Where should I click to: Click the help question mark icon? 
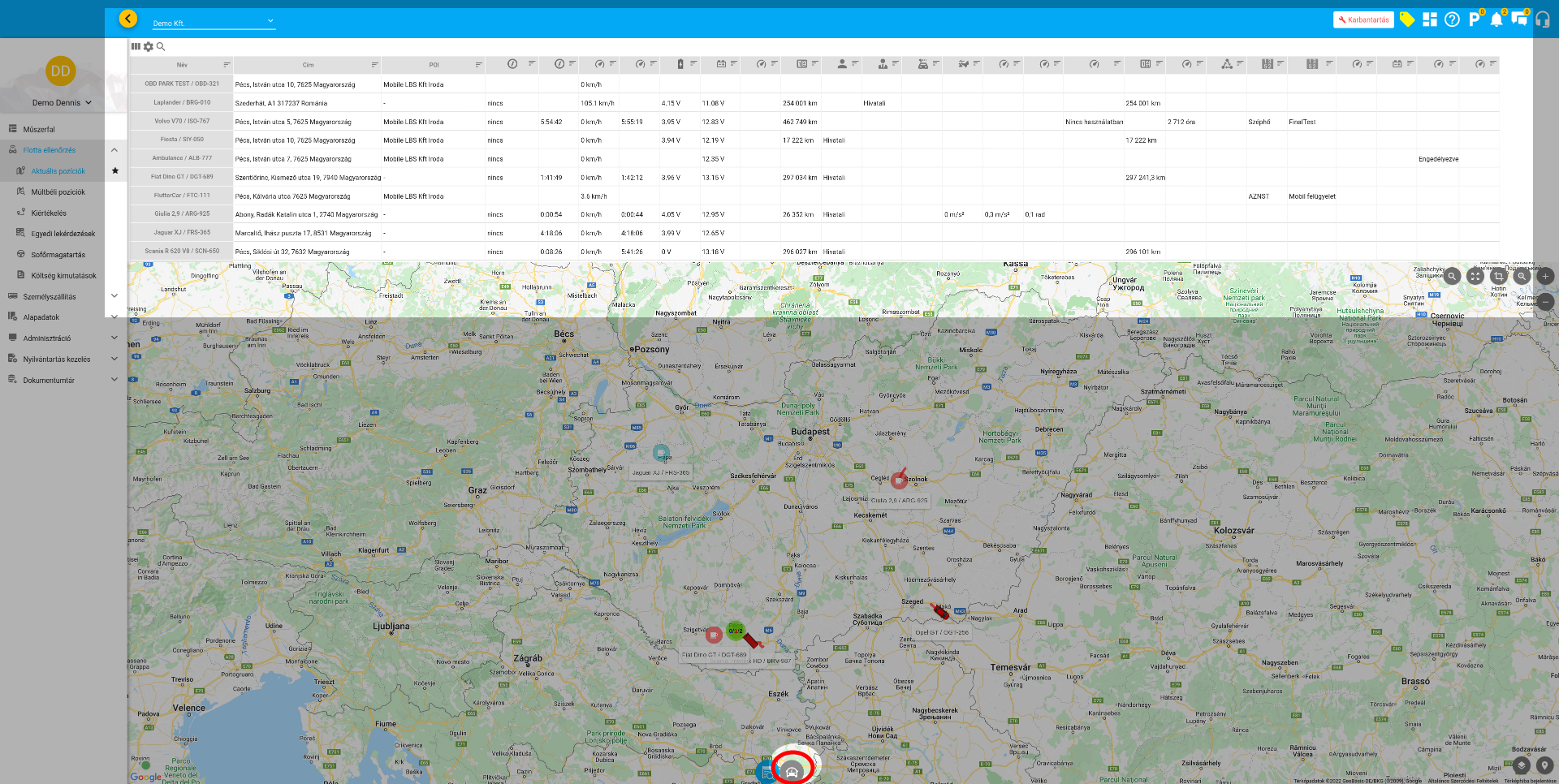(1452, 19)
